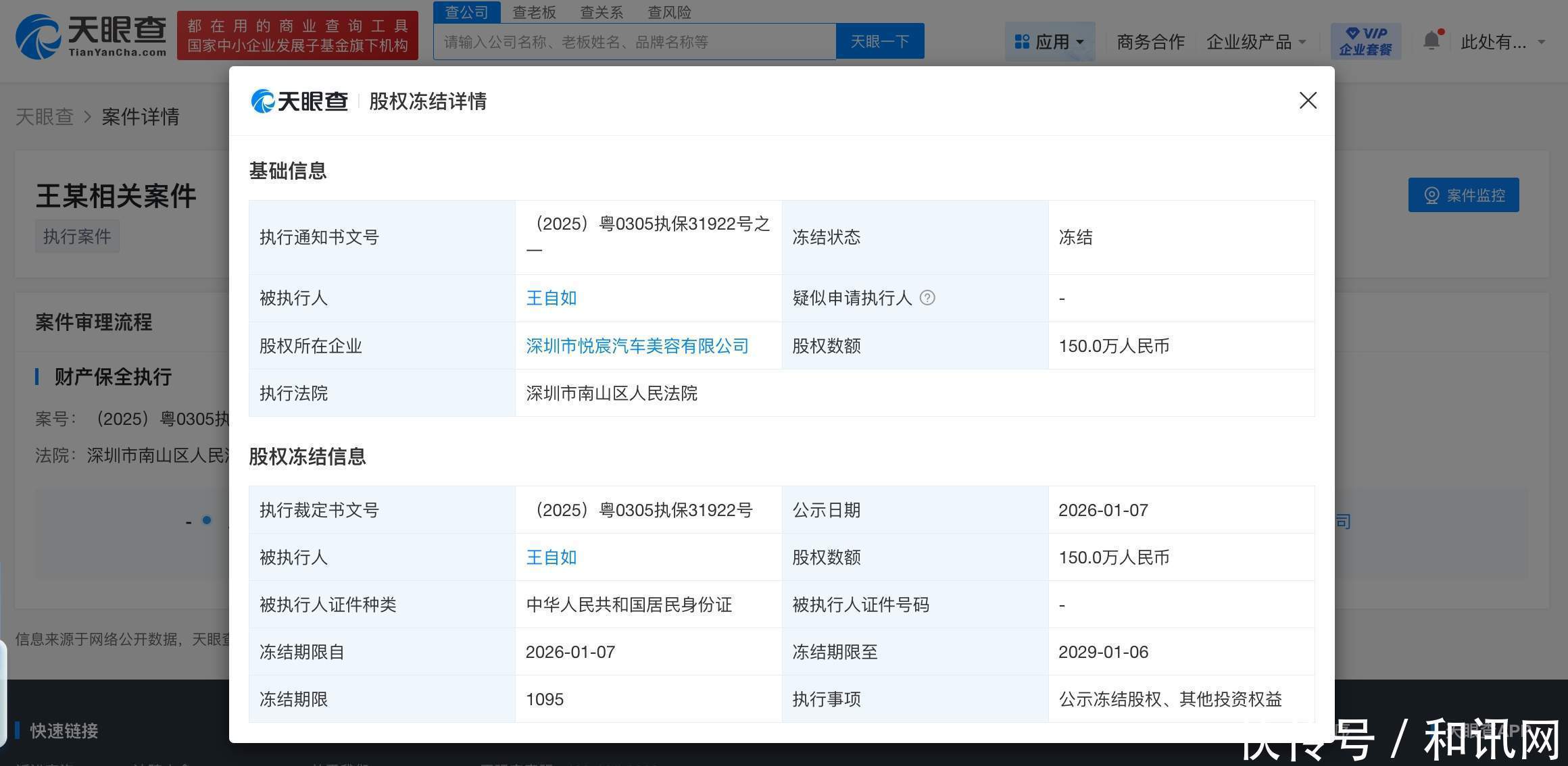
Task: Click the help icon beside 疑似申请执行人
Action: [x=927, y=298]
